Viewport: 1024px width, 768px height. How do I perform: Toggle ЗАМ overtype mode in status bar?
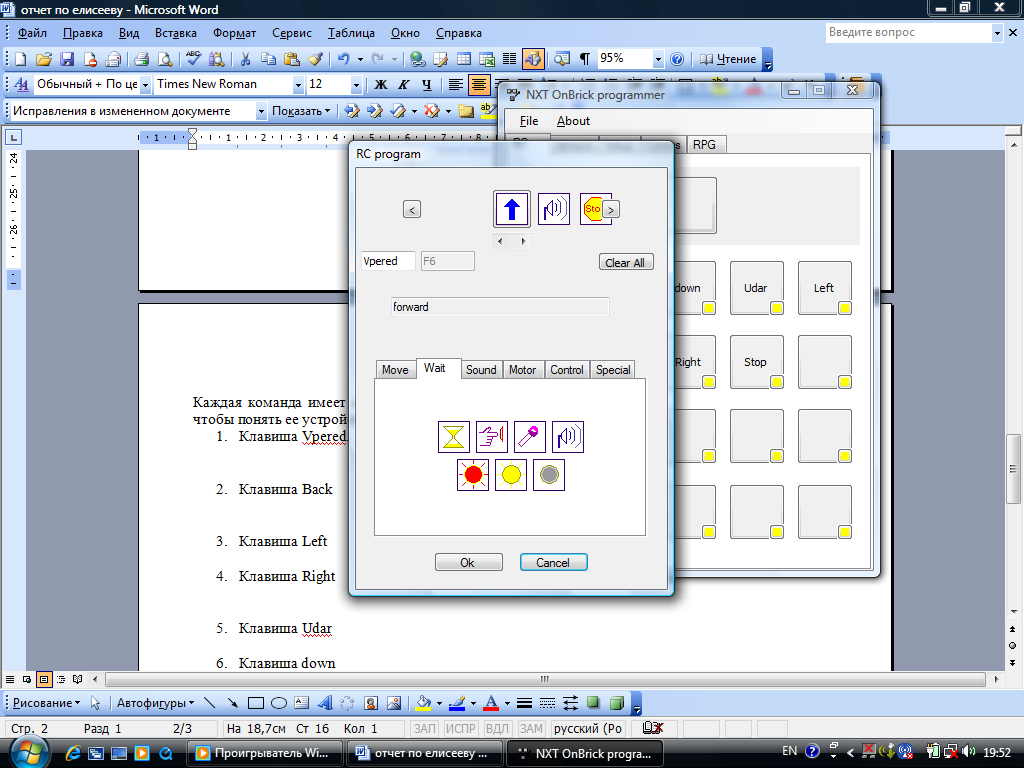click(531, 728)
